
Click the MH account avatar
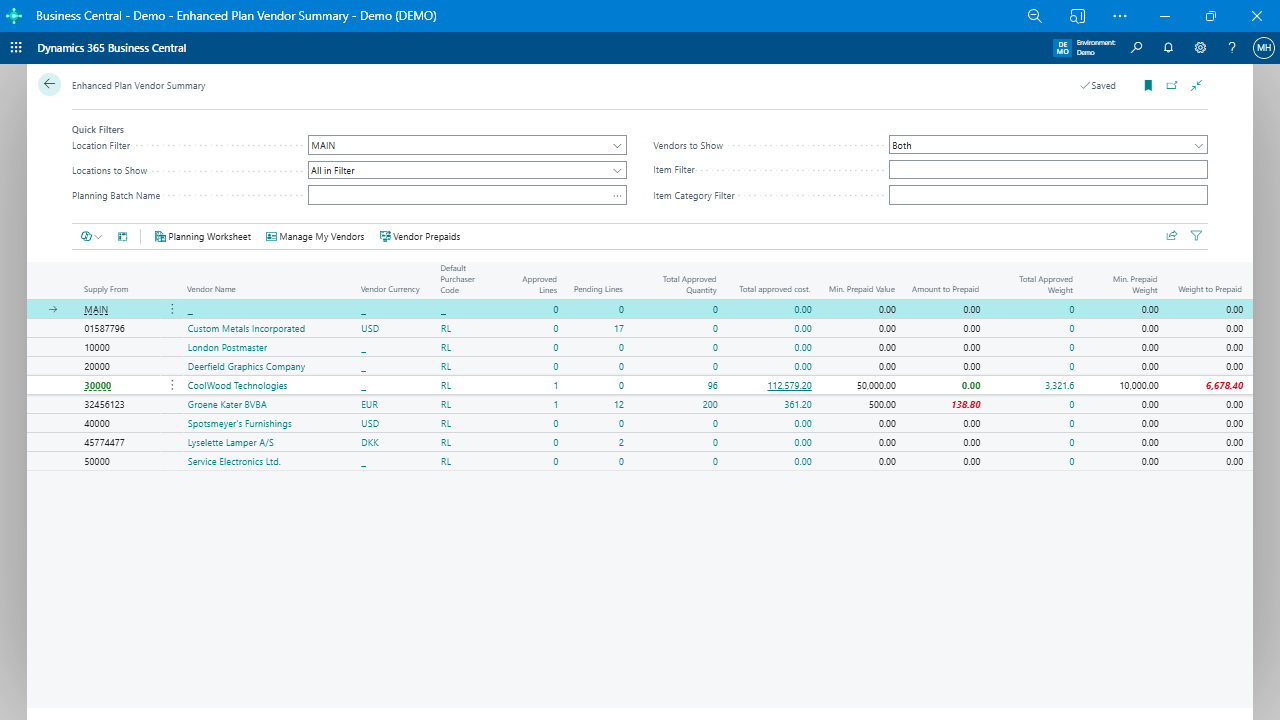click(1264, 47)
